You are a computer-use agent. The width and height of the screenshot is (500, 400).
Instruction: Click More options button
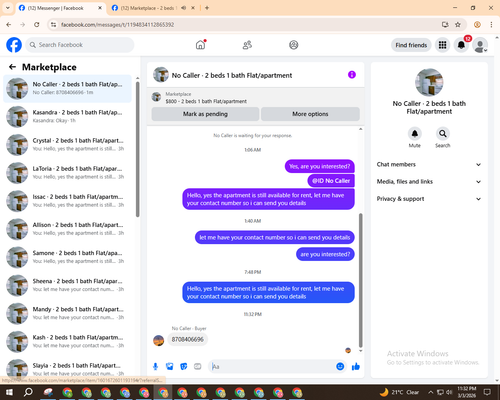310,114
